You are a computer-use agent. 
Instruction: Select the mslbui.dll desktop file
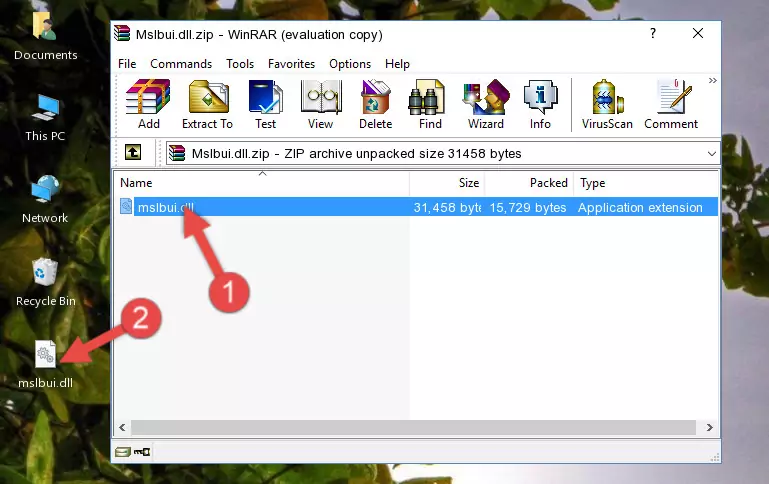tap(45, 365)
